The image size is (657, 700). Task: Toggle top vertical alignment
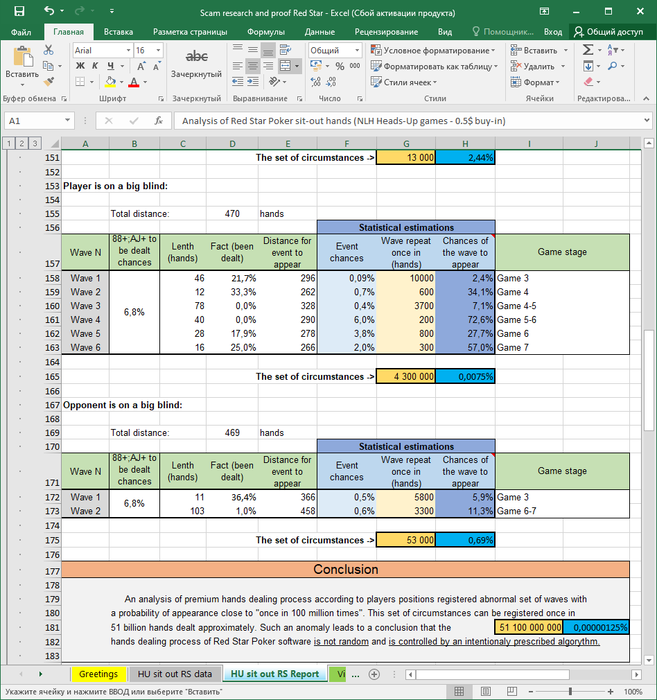point(237,50)
